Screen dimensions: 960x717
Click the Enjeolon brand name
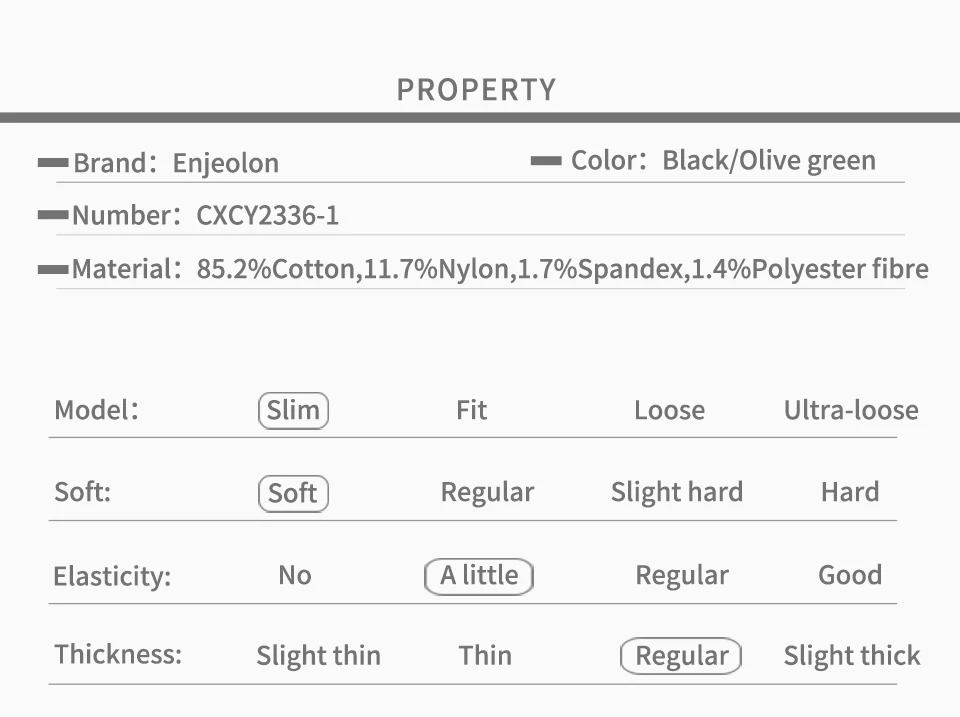[226, 163]
